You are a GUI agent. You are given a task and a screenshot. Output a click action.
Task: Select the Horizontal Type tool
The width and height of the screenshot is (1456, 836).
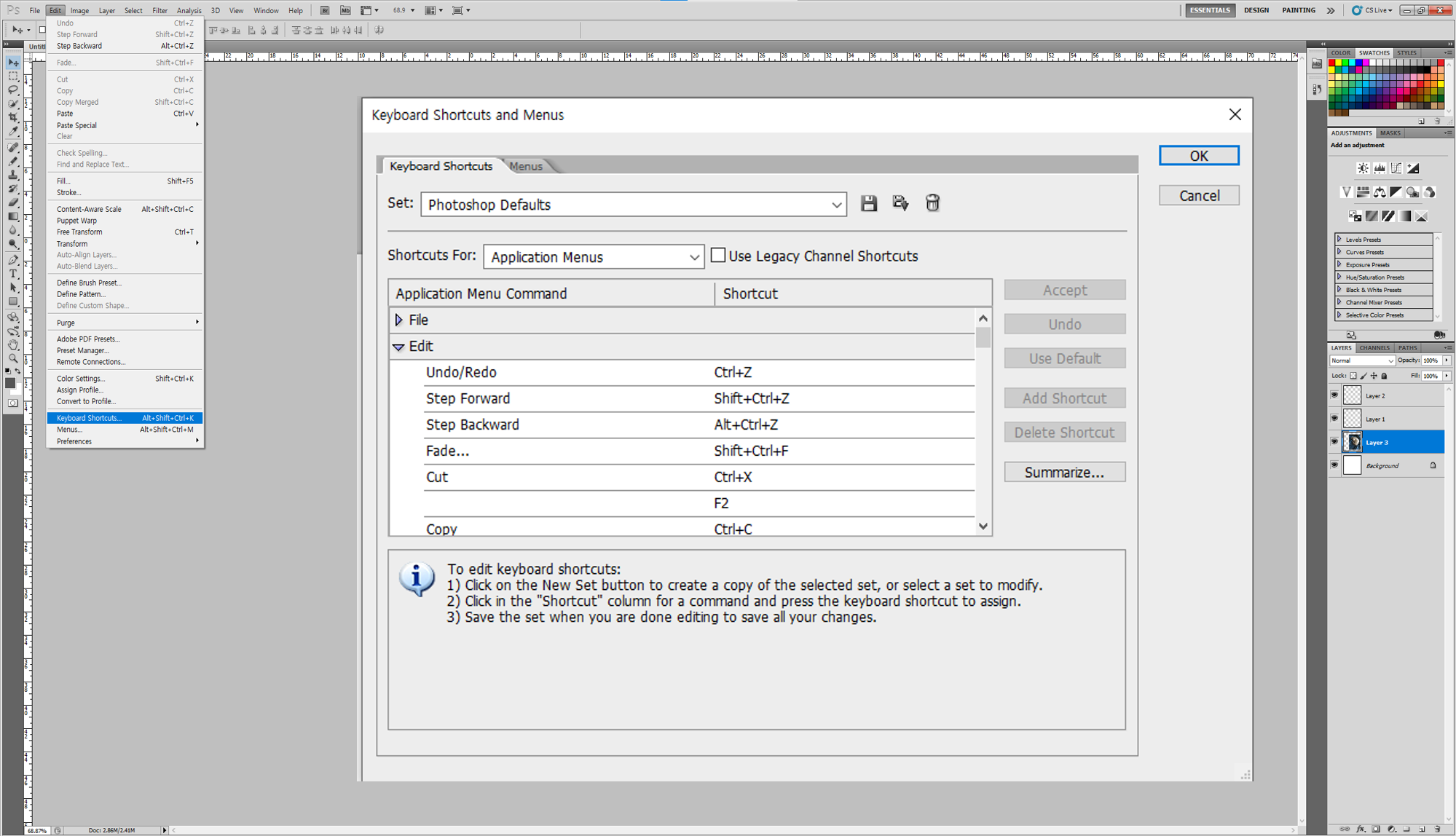[x=13, y=274]
